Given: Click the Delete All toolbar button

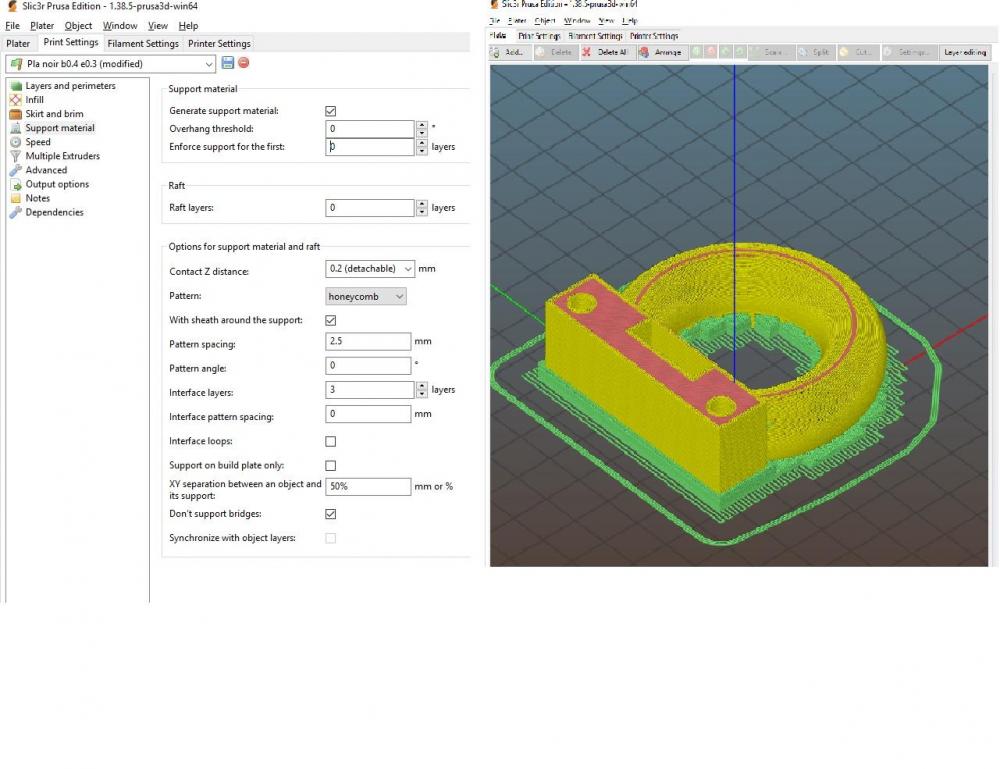Looking at the screenshot, I should (606, 52).
